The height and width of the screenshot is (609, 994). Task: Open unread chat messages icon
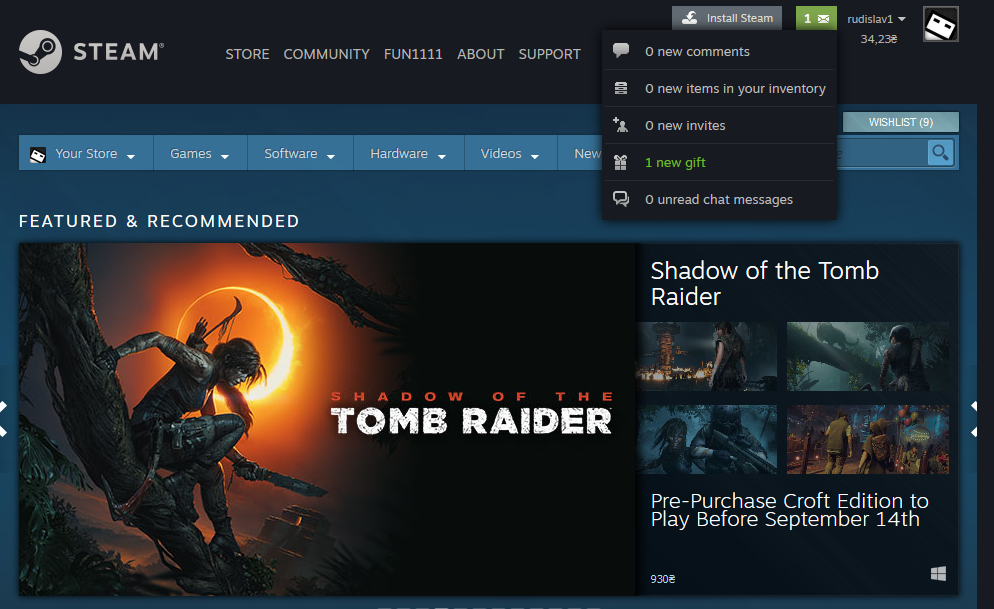point(620,199)
